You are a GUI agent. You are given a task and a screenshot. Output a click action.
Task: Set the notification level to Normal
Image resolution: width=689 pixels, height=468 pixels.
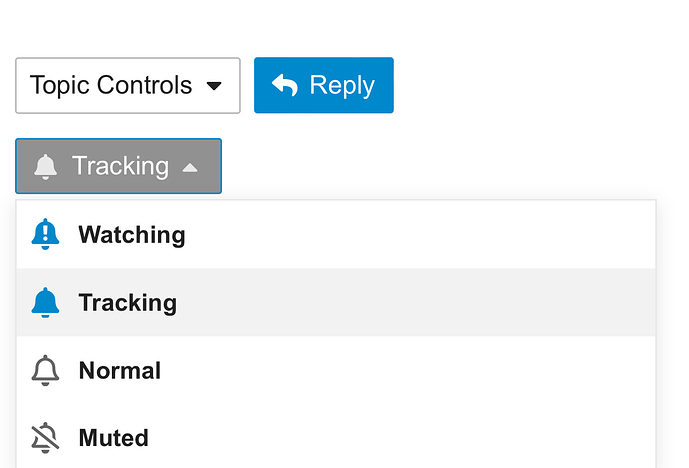point(120,371)
